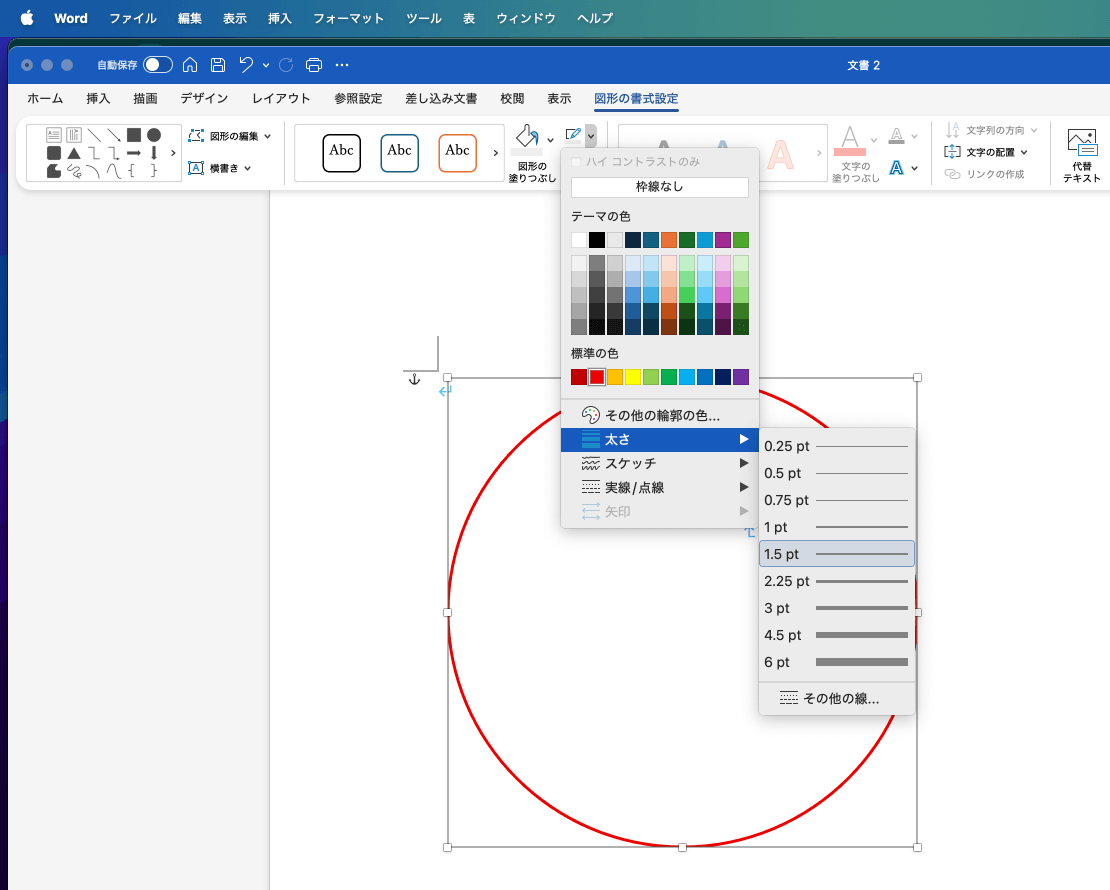Viewport: 1110px width, 890px height.
Task: Switch to the レイアウト ribbon tab
Action: [x=281, y=98]
